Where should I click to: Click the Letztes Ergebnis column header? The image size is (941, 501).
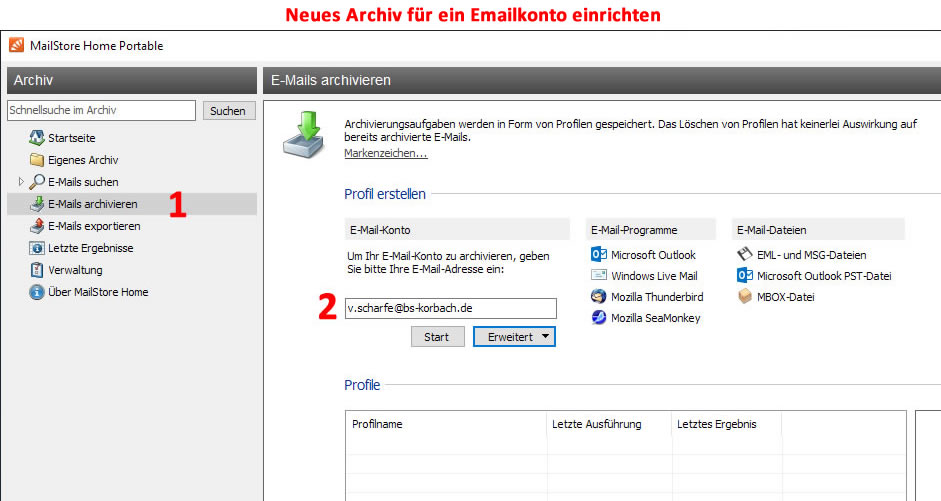point(726,424)
